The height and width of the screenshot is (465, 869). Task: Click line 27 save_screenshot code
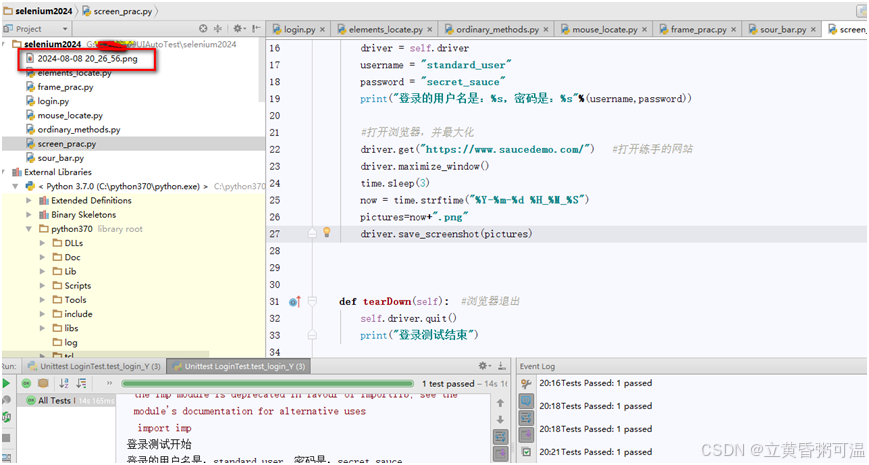pos(446,234)
